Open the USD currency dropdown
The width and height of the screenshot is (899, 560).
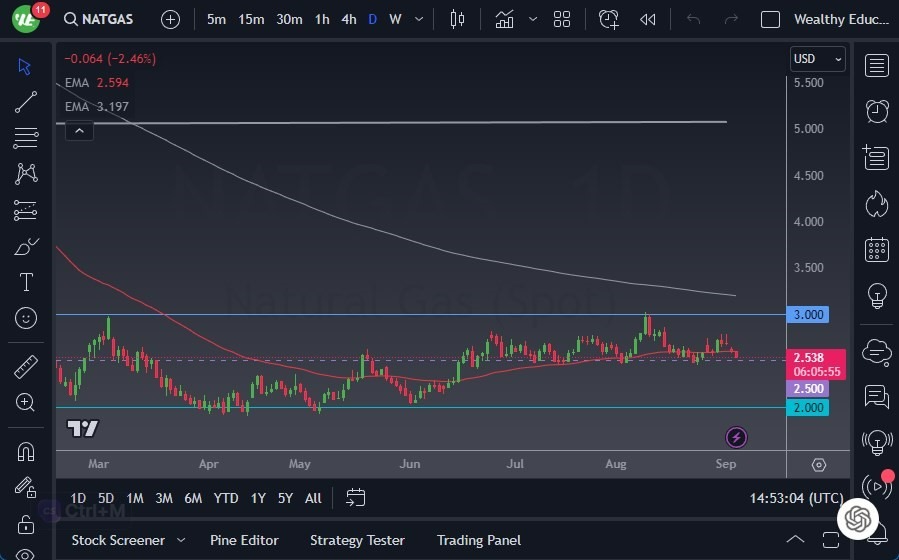click(x=818, y=59)
